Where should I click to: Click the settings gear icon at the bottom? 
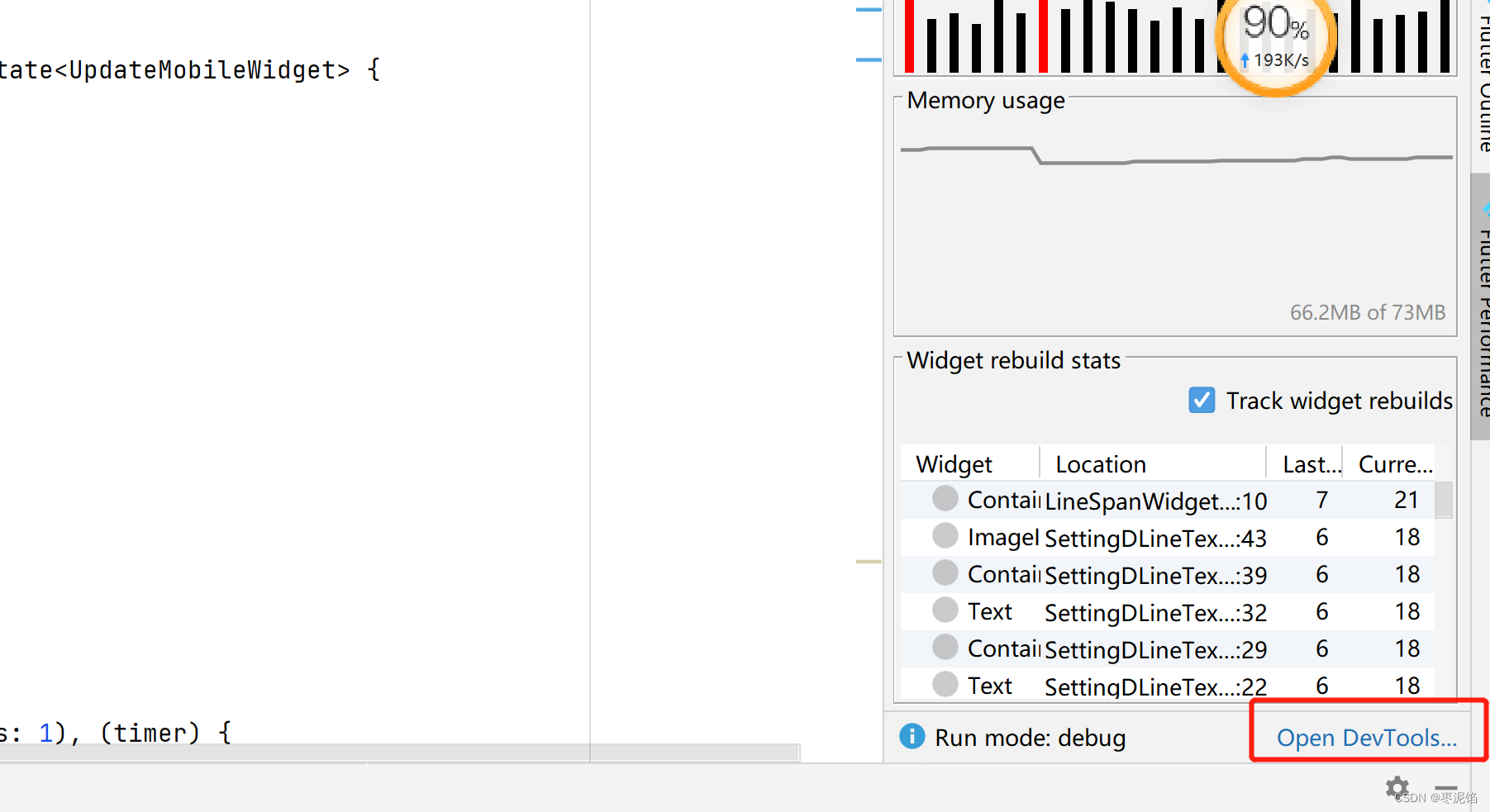1397,788
